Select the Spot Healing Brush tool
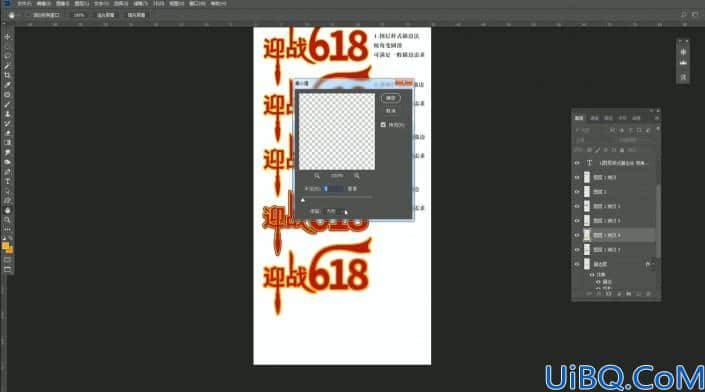Viewport: 705px width, 392px height. [7, 94]
